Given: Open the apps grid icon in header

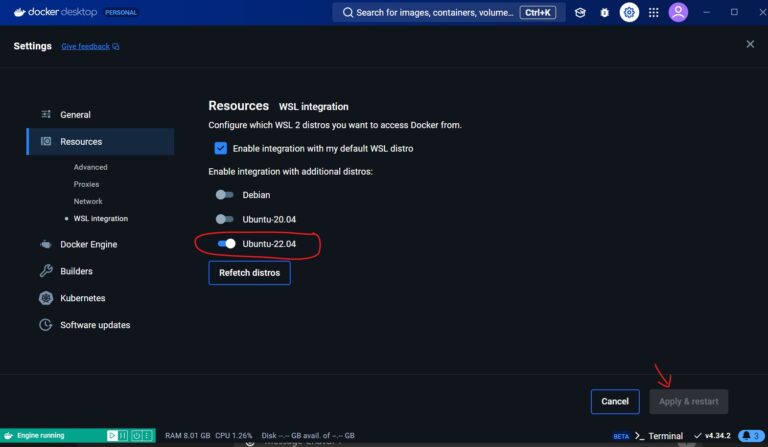Looking at the screenshot, I should 654,13.
